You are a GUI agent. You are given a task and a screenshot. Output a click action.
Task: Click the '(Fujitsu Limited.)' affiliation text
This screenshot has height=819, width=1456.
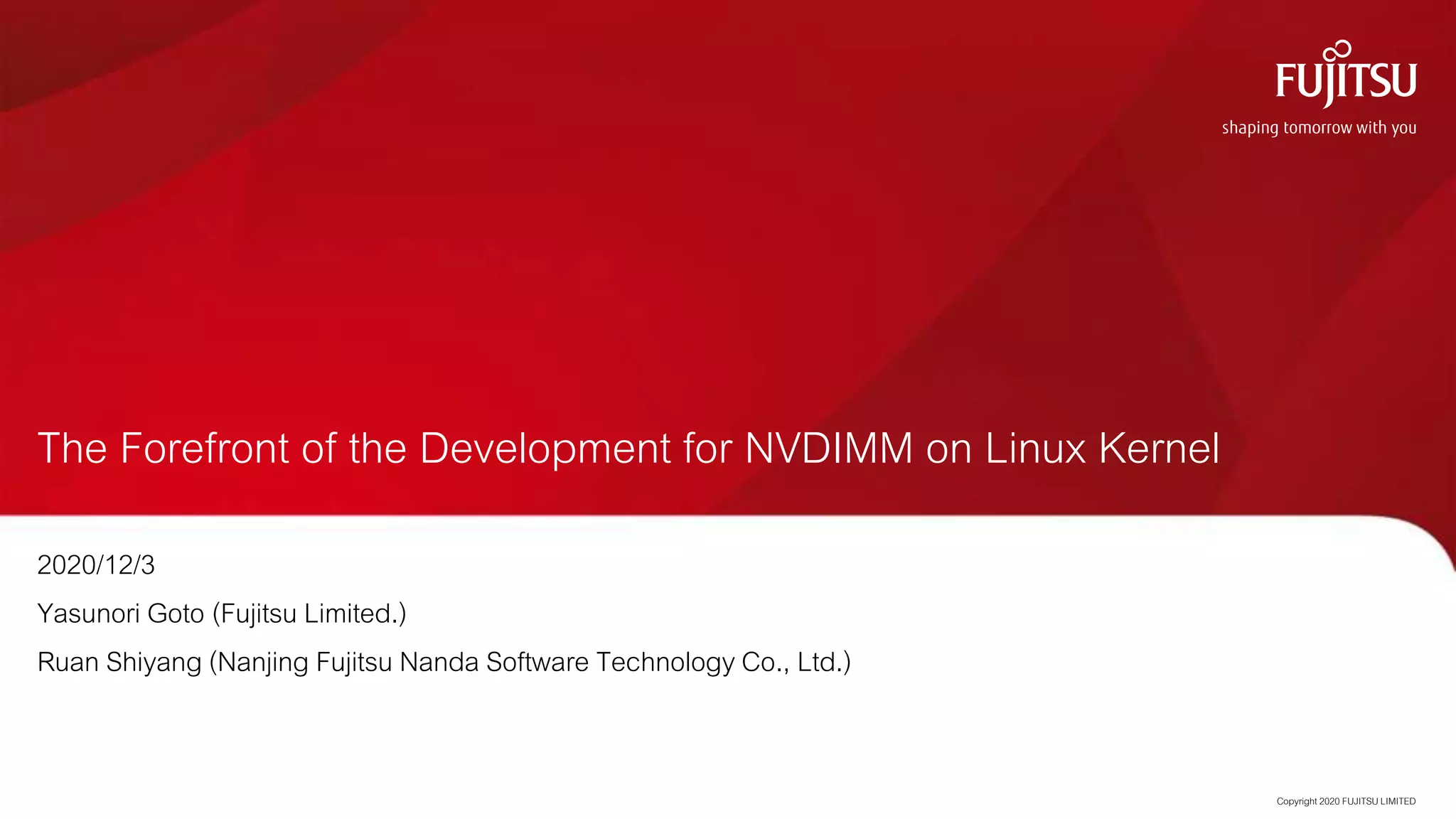tap(309, 614)
